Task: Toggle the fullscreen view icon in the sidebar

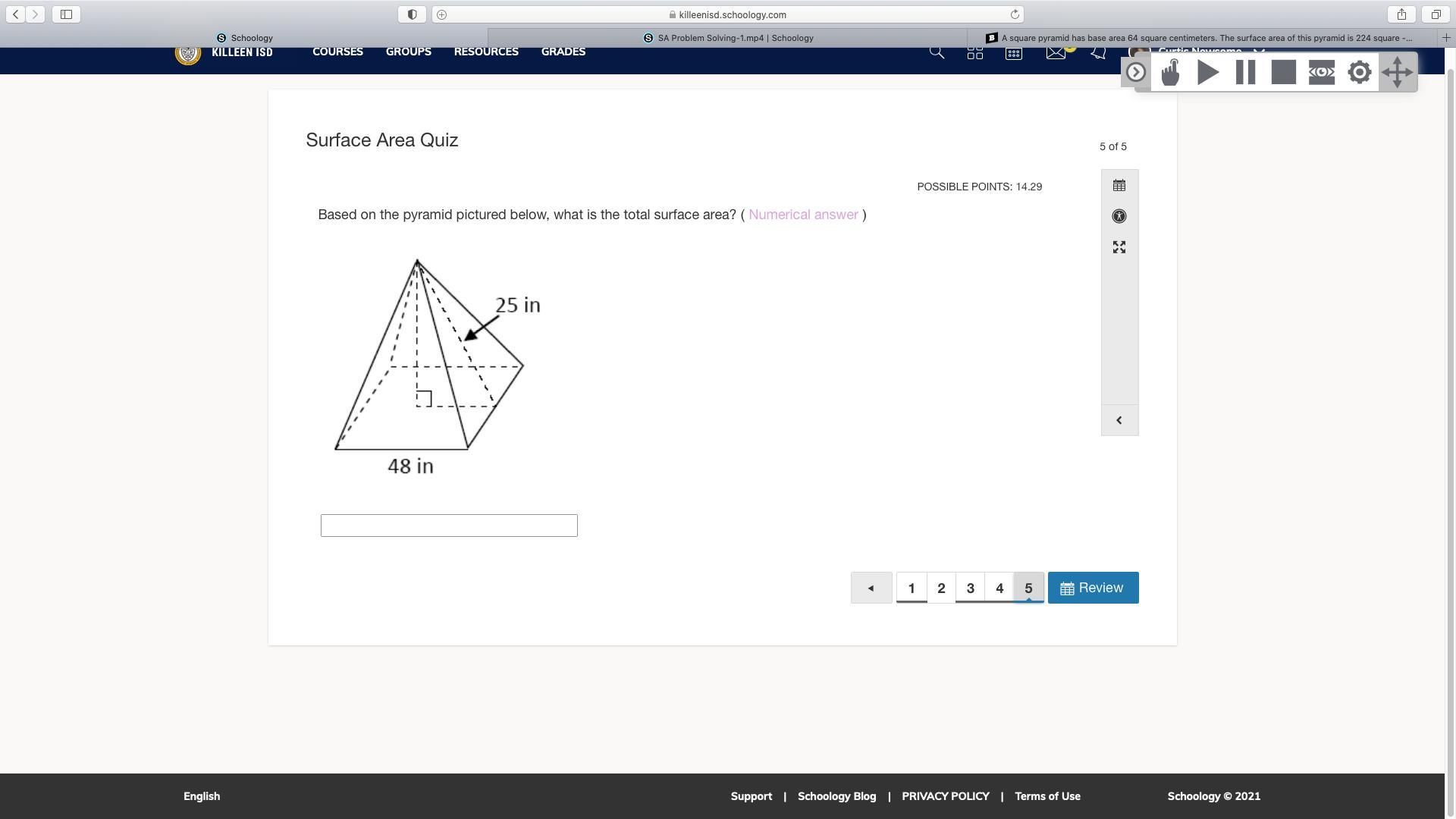Action: [x=1119, y=247]
